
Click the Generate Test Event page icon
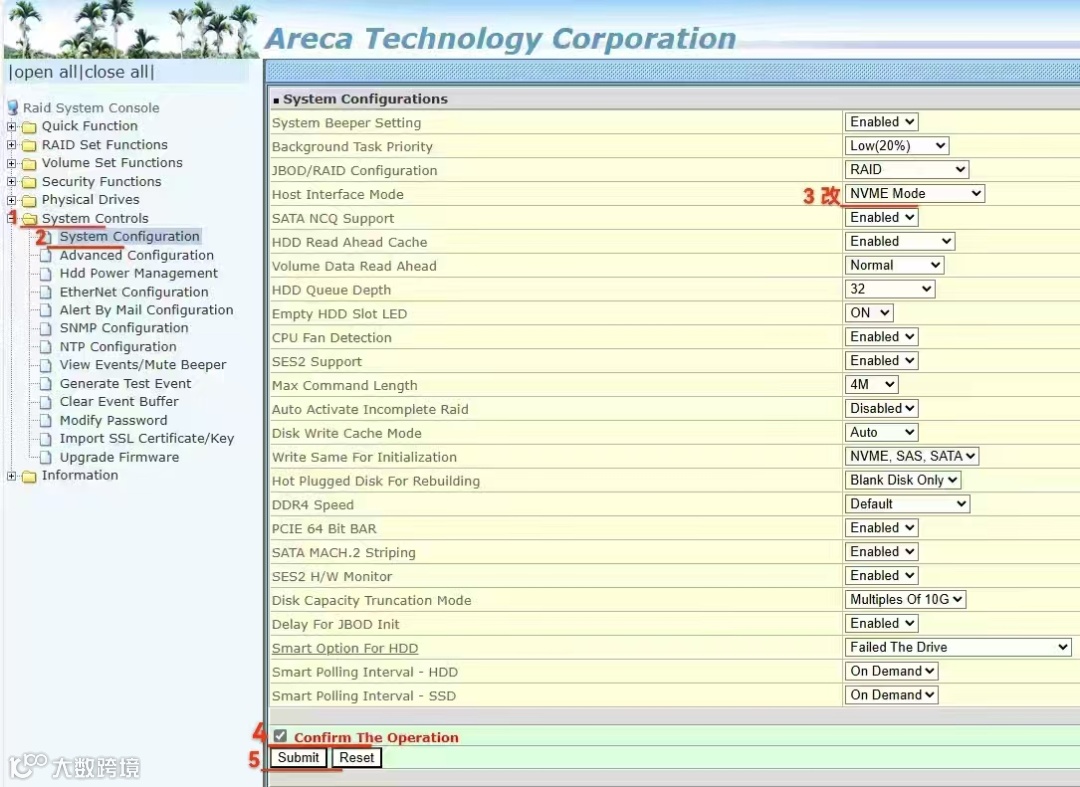tap(46, 384)
